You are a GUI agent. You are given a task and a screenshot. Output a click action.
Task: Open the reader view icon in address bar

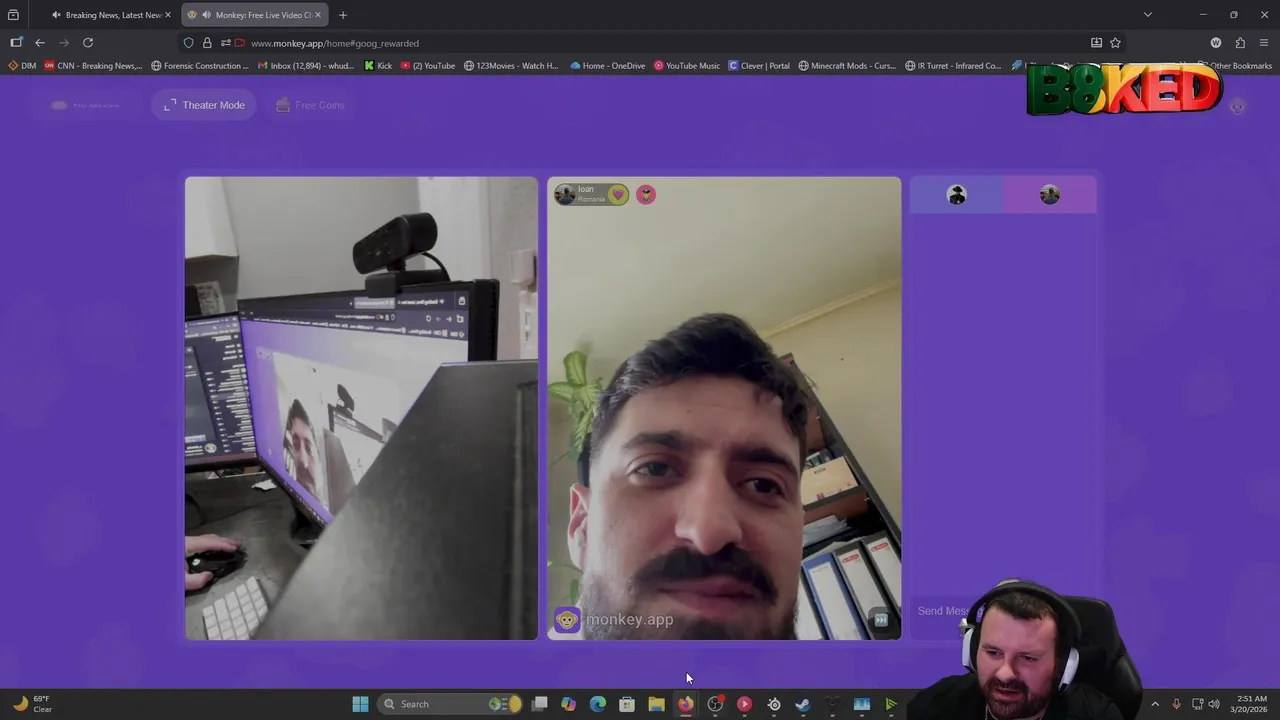click(x=1096, y=43)
